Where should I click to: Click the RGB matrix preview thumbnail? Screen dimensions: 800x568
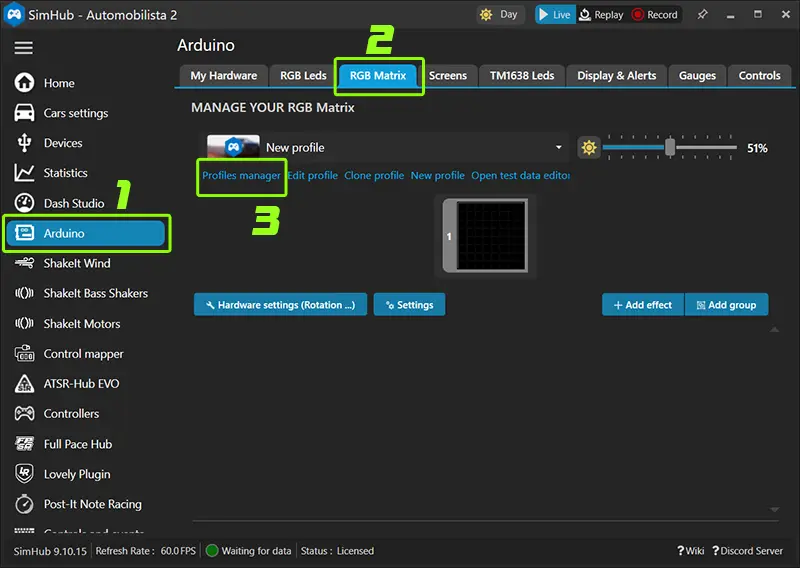(x=485, y=235)
